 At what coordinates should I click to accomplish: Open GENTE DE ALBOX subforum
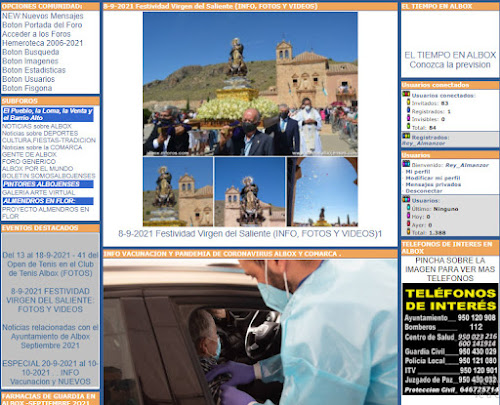click(x=29, y=155)
